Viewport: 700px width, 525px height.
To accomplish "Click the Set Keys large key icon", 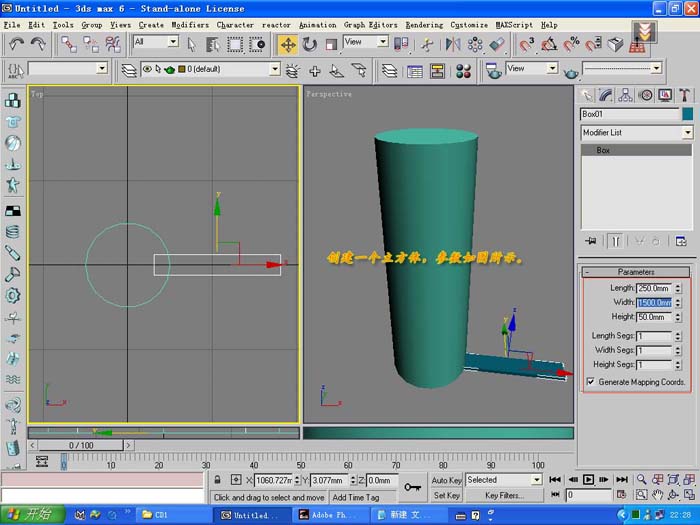I will click(x=412, y=487).
